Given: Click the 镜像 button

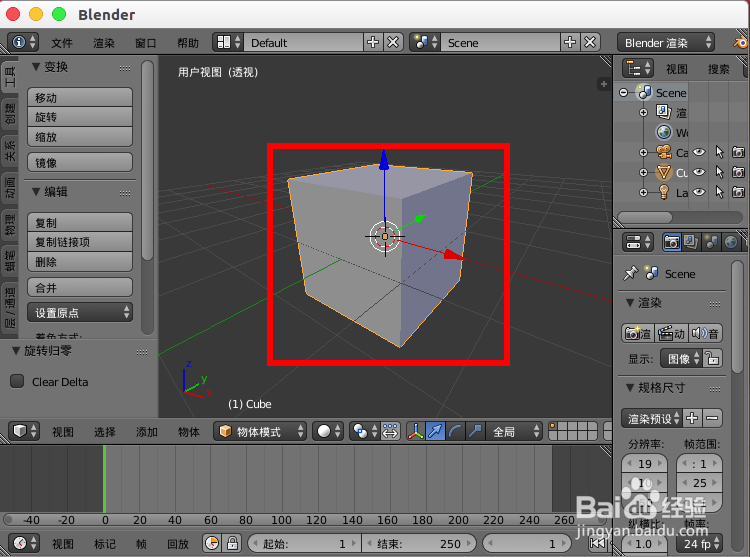Looking at the screenshot, I should pos(80,163).
